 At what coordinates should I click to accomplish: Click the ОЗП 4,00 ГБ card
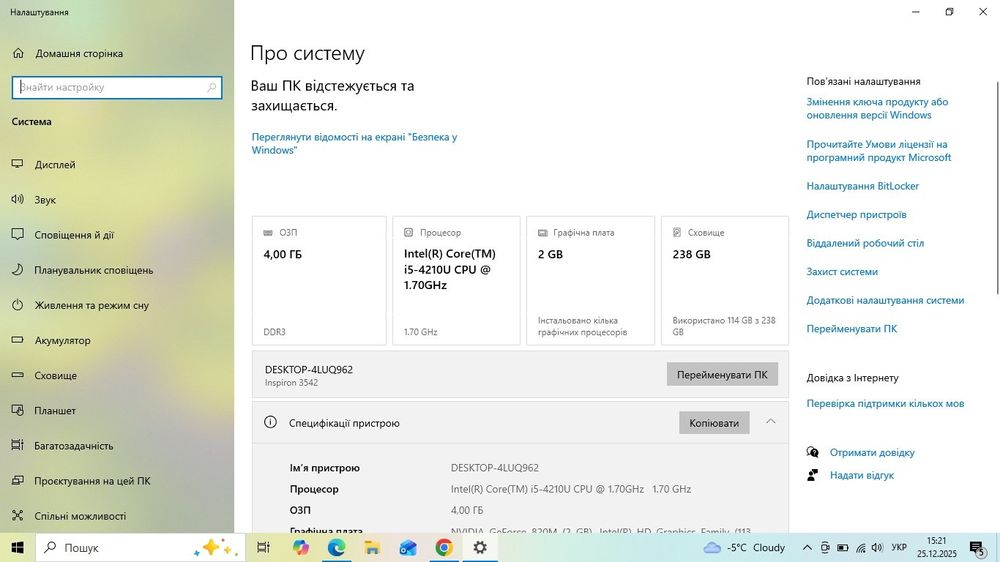pos(319,281)
